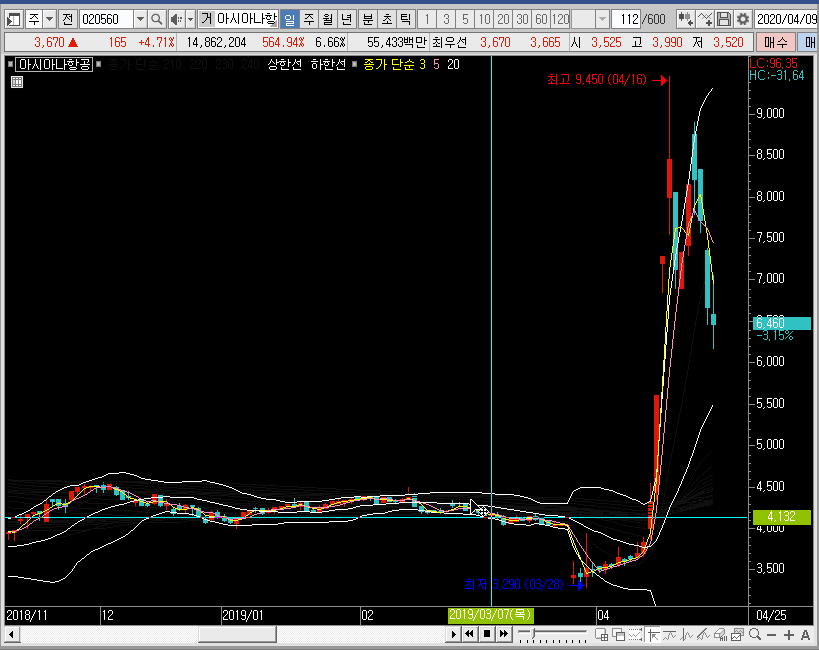Click the plus zoom in icon
This screenshot has height=650, width=819.
[789, 635]
